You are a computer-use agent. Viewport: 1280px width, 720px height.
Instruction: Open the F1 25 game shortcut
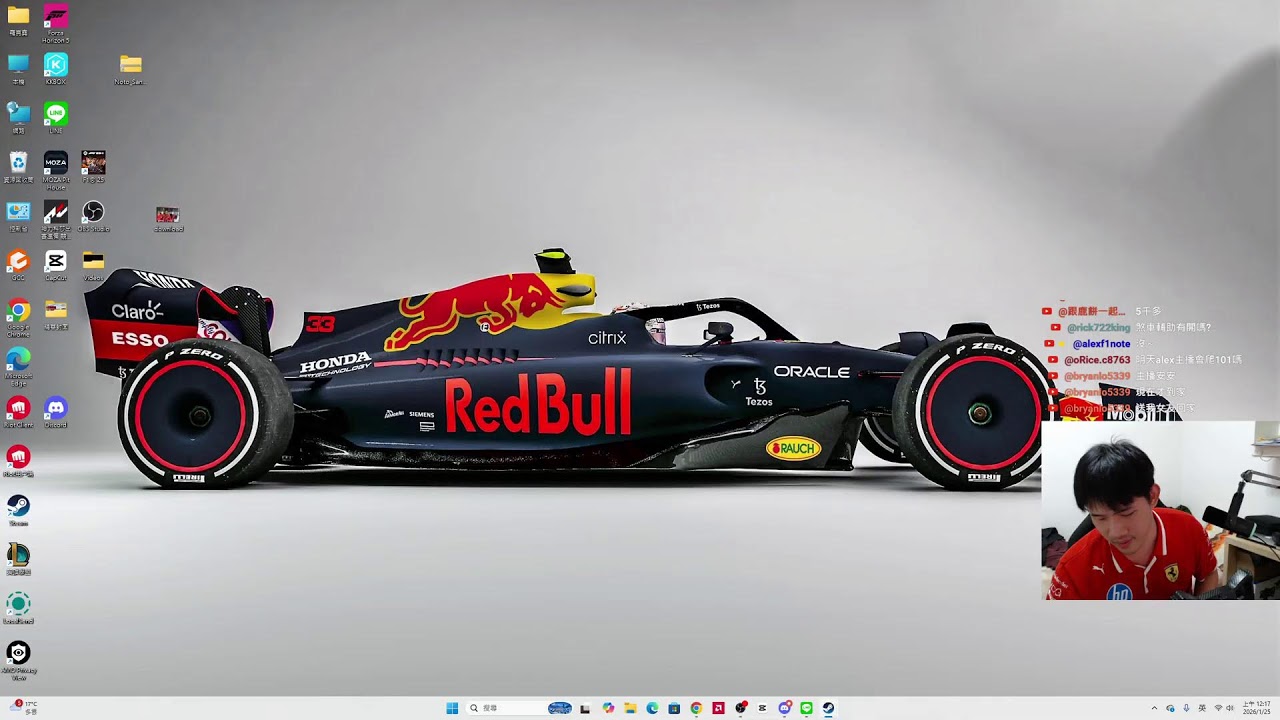pyautogui.click(x=93, y=166)
